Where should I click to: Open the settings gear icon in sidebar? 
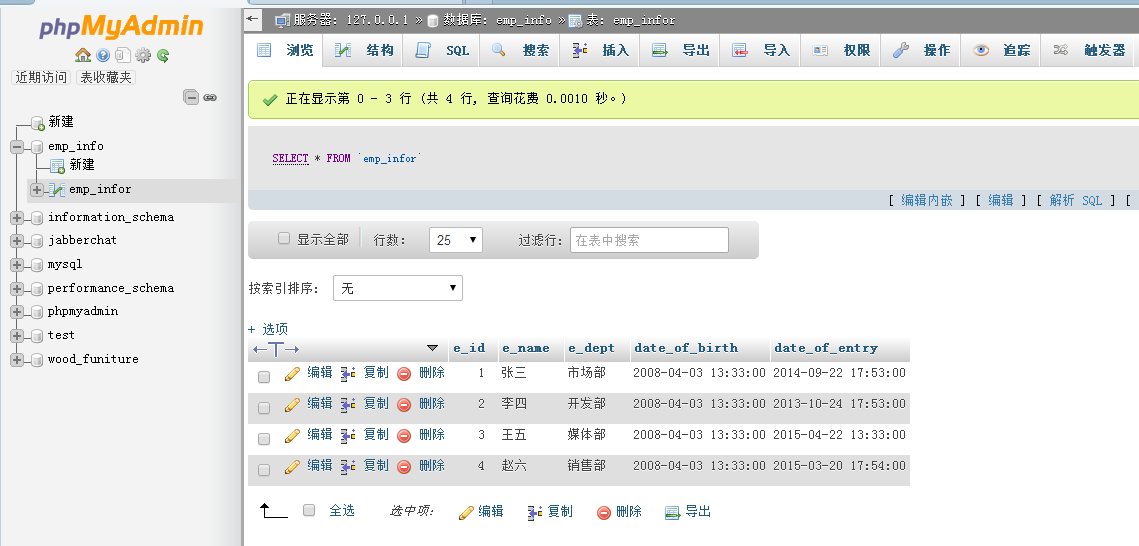pos(143,55)
